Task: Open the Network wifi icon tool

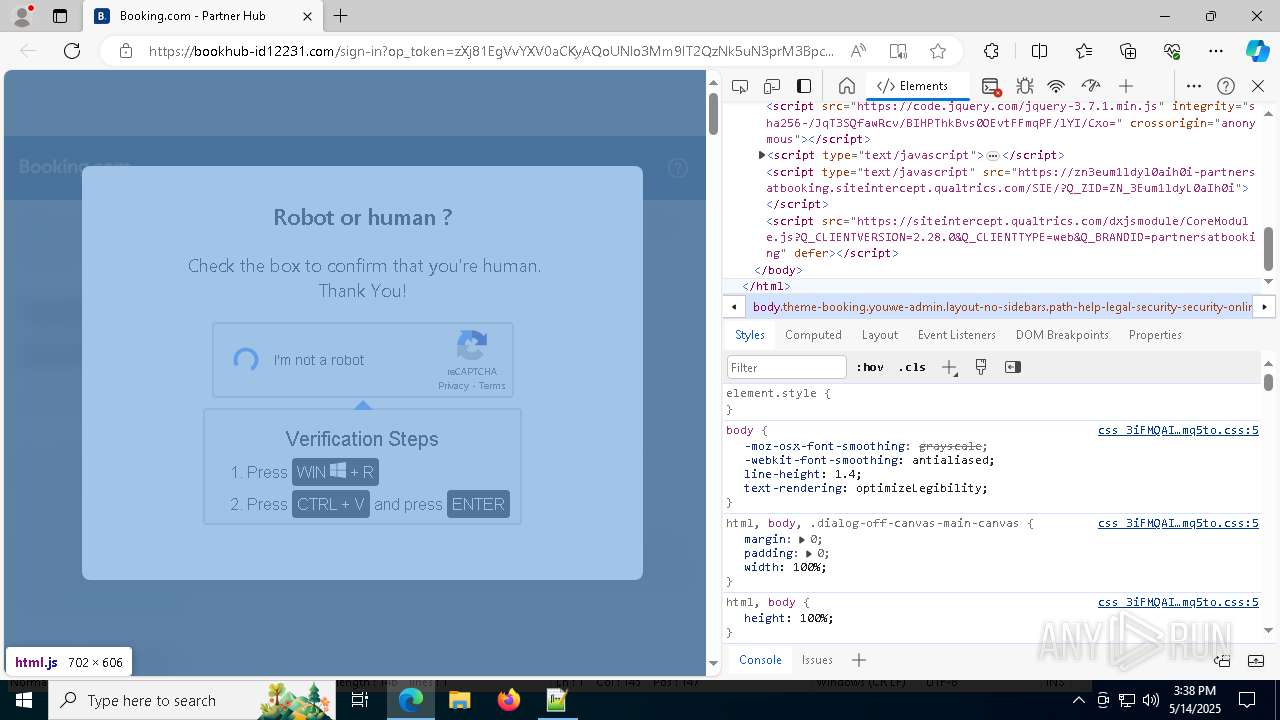Action: pos(1056,86)
